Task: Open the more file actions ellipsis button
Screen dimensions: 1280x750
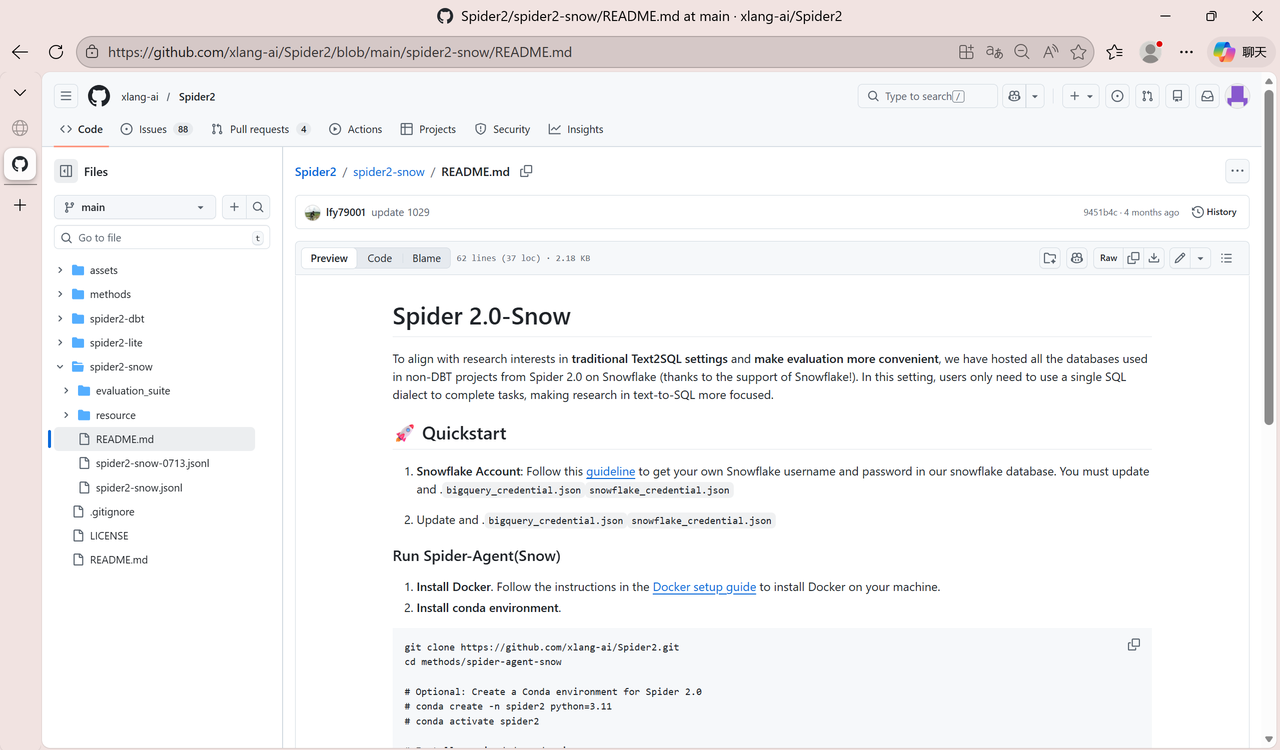Action: tap(1238, 171)
